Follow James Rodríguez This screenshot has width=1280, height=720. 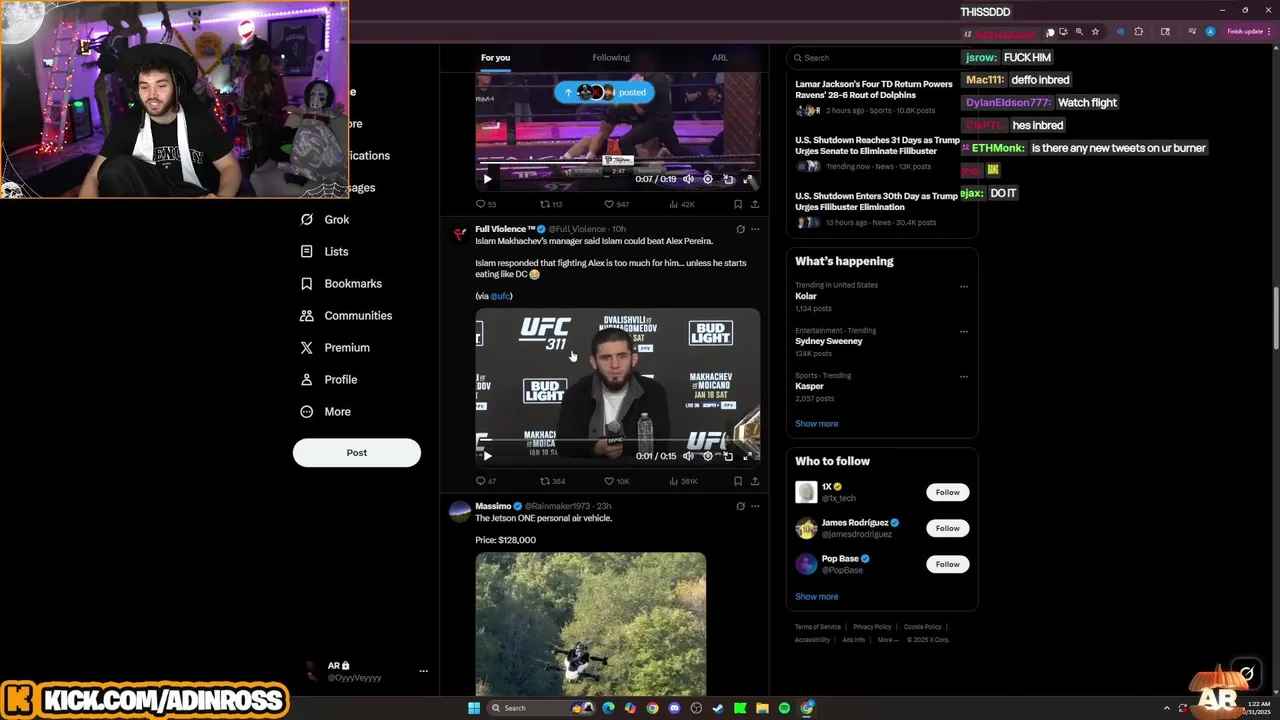coord(948,528)
